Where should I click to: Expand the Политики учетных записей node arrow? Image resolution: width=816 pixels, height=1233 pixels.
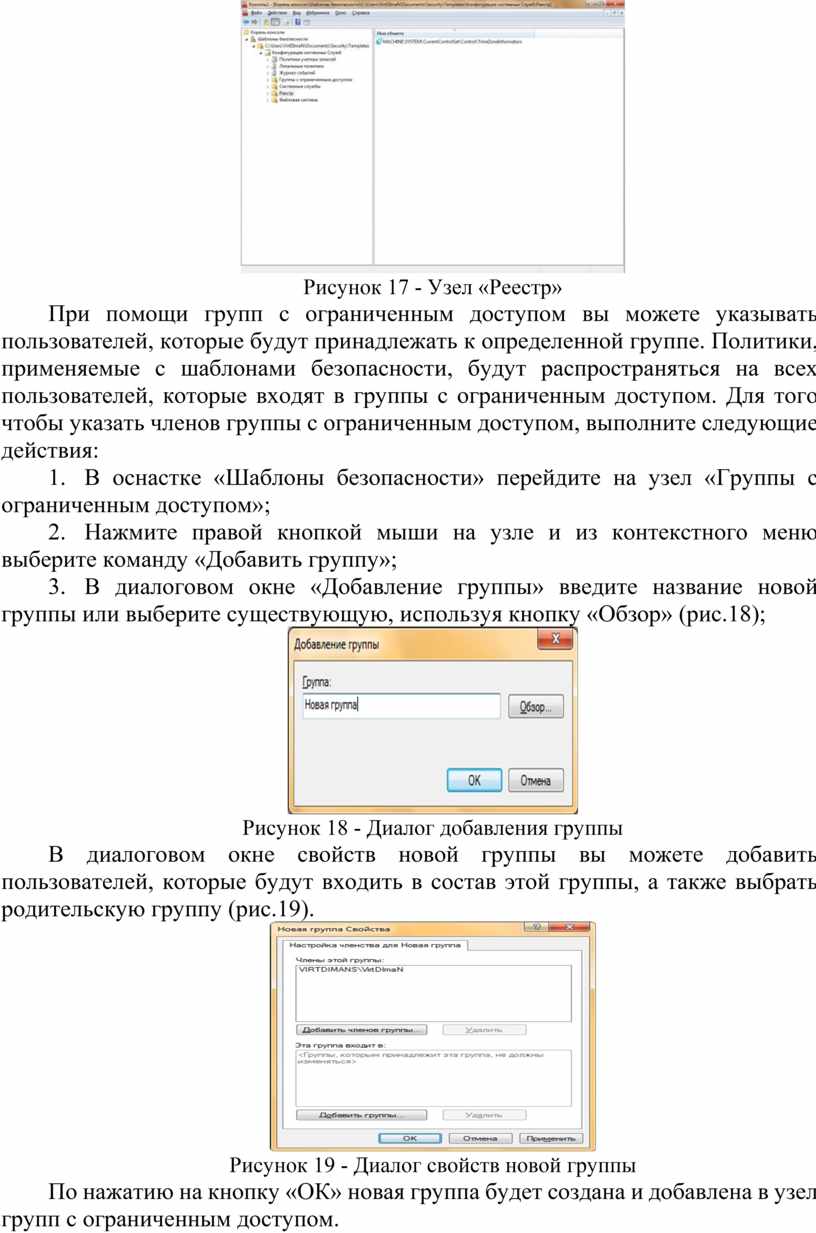268,59
